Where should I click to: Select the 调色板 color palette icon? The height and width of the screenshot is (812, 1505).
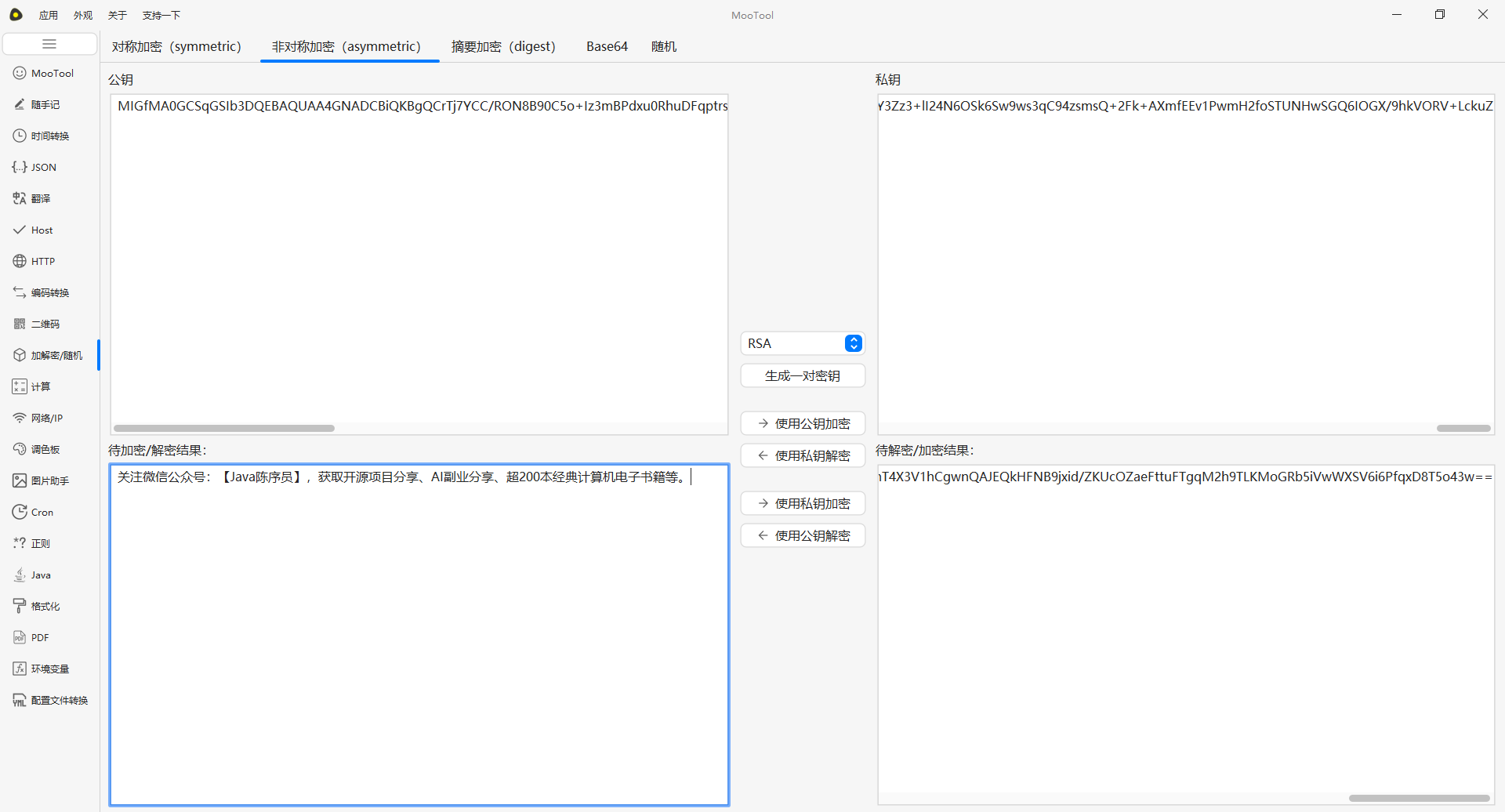[20, 449]
